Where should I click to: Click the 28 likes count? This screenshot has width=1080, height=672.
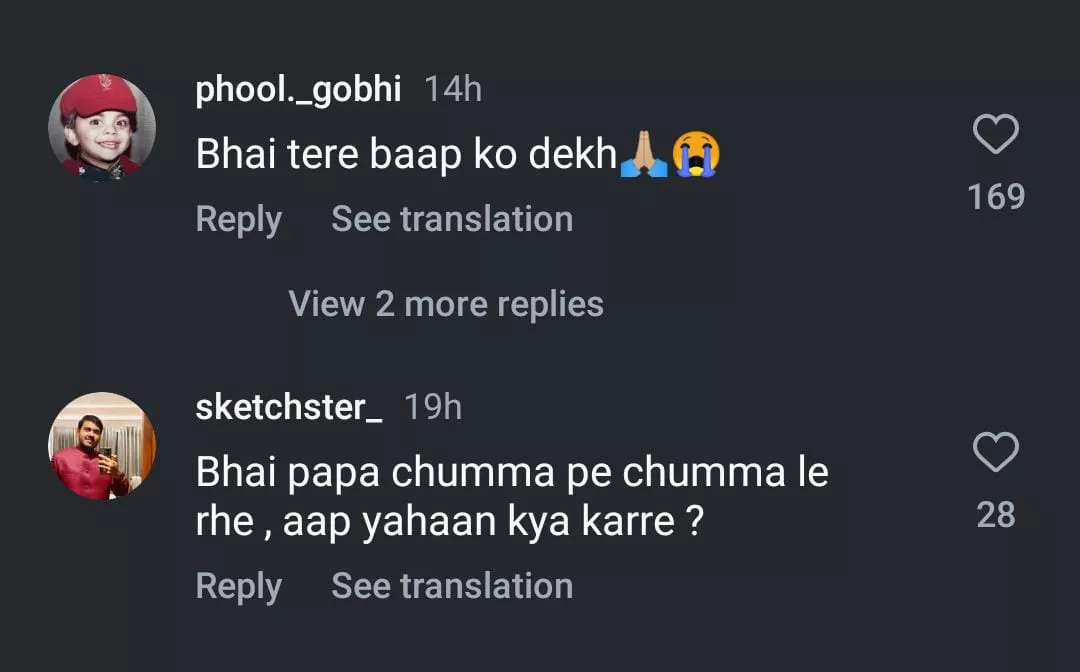995,515
